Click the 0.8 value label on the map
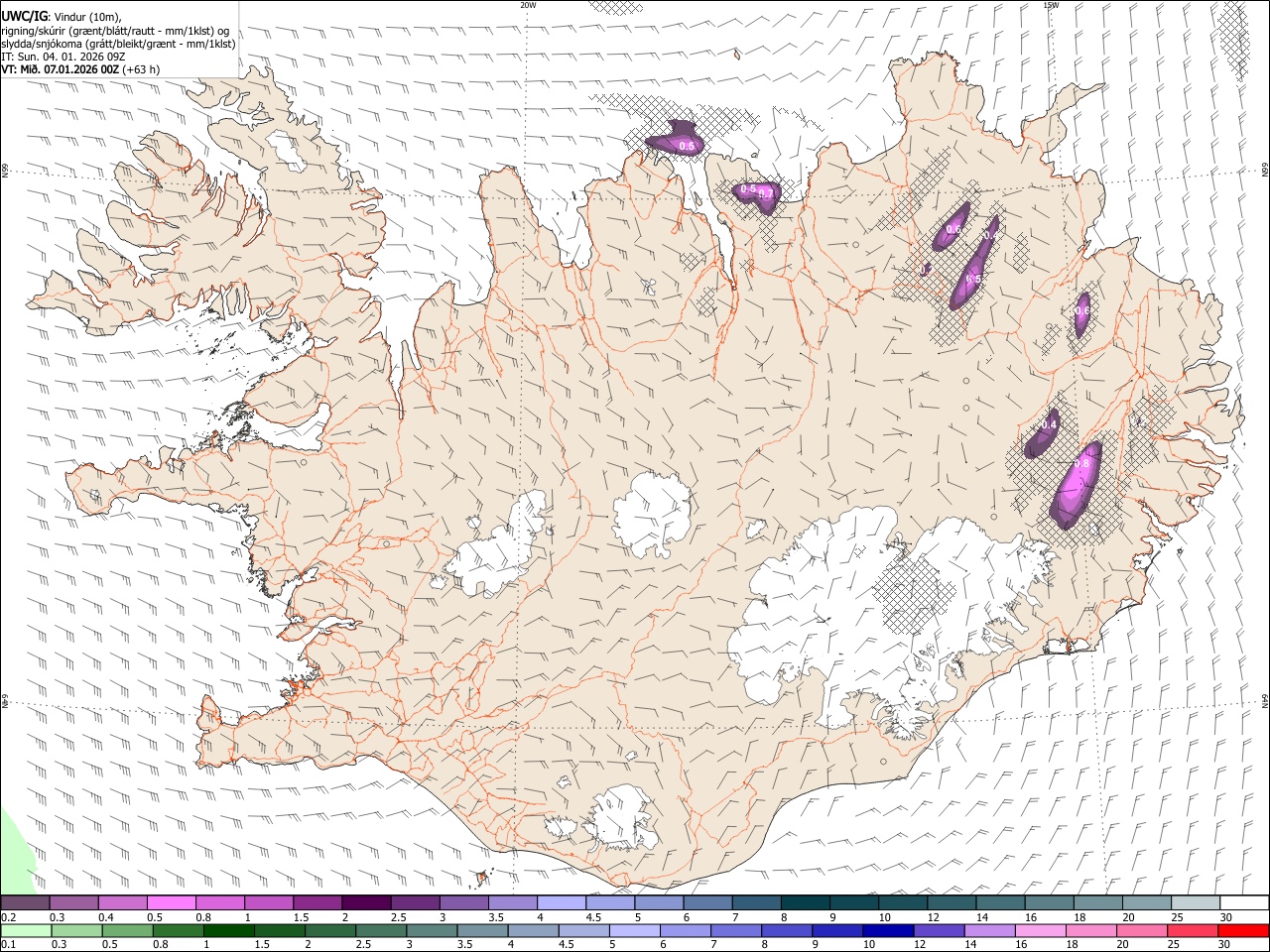Viewport: 1270px width, 952px height. [1082, 463]
